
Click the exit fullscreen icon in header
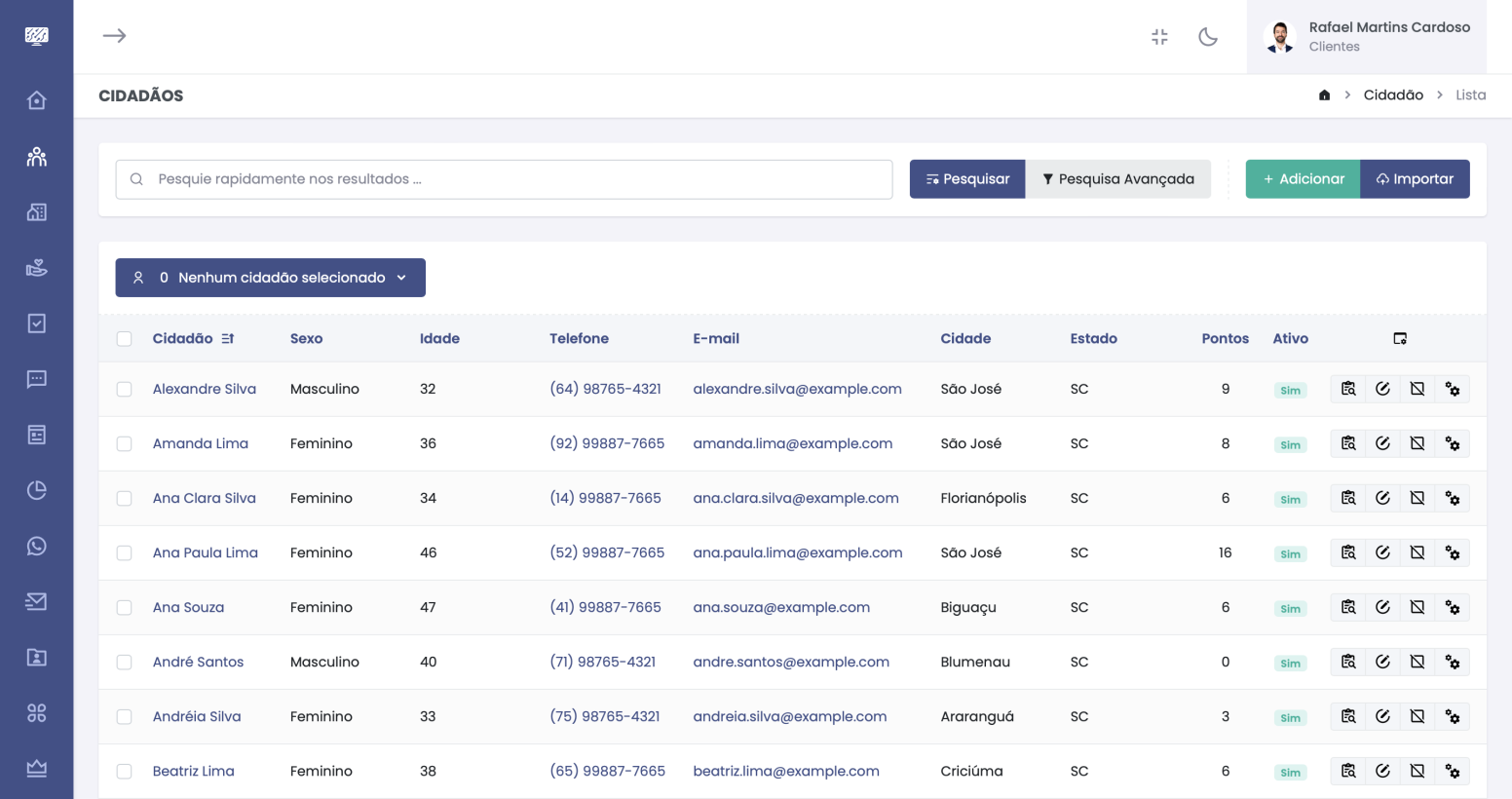(1159, 37)
